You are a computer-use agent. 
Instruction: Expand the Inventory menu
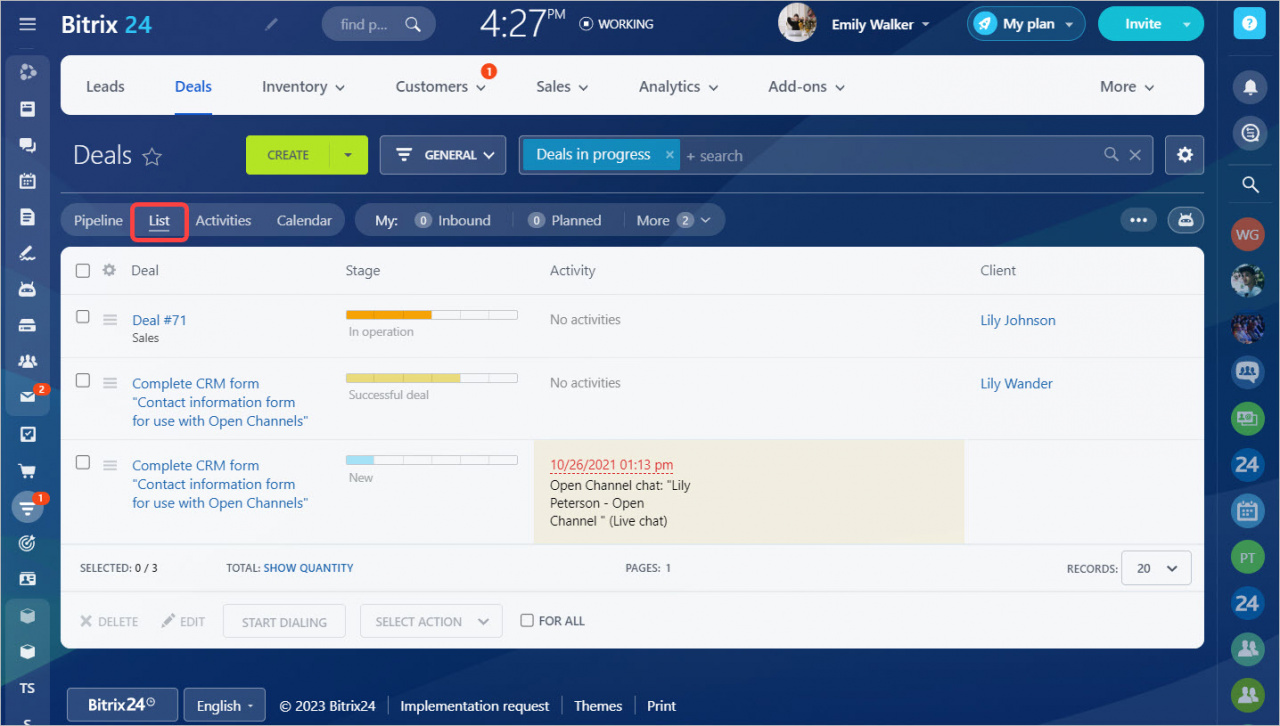pos(303,87)
